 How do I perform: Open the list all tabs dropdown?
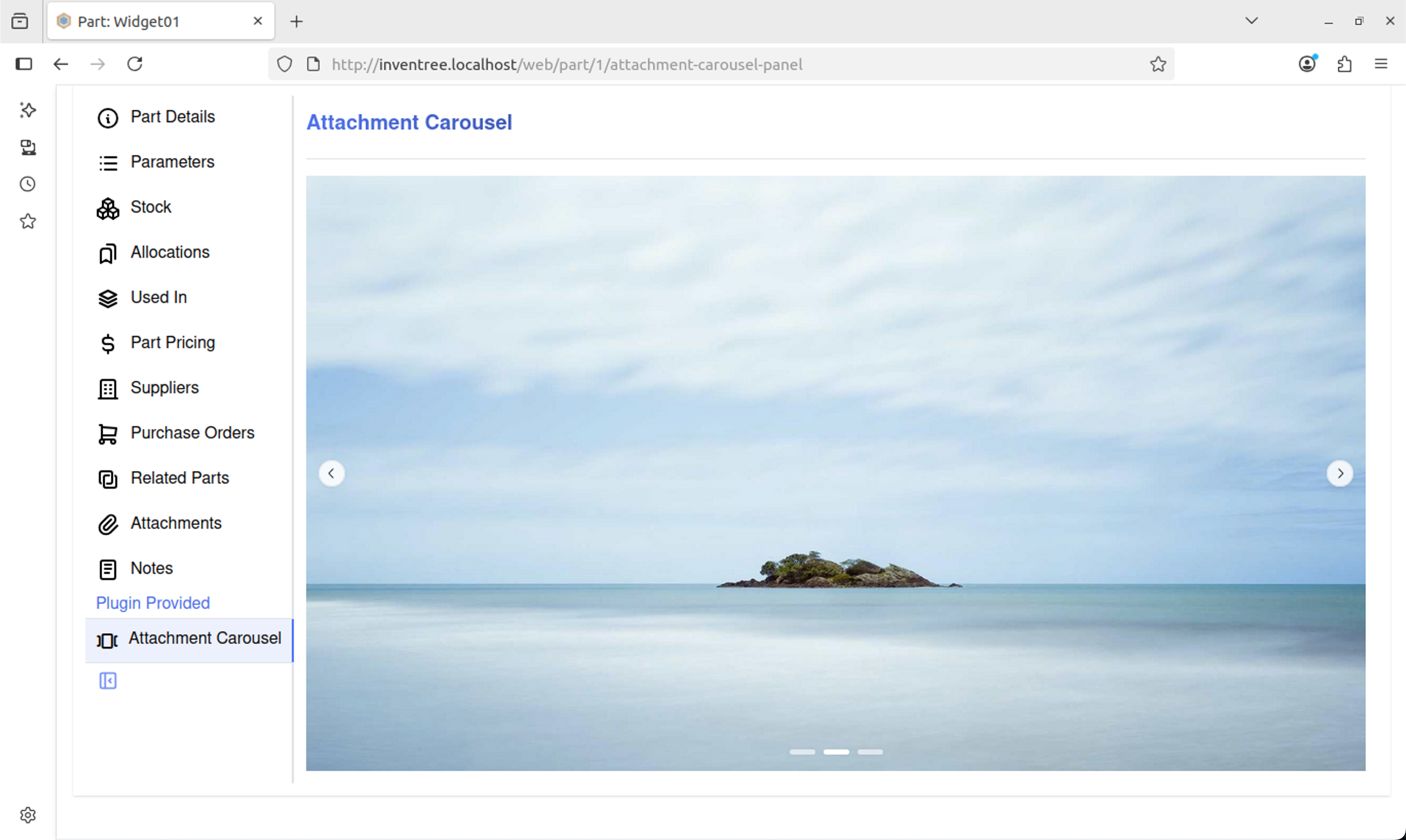point(1251,21)
